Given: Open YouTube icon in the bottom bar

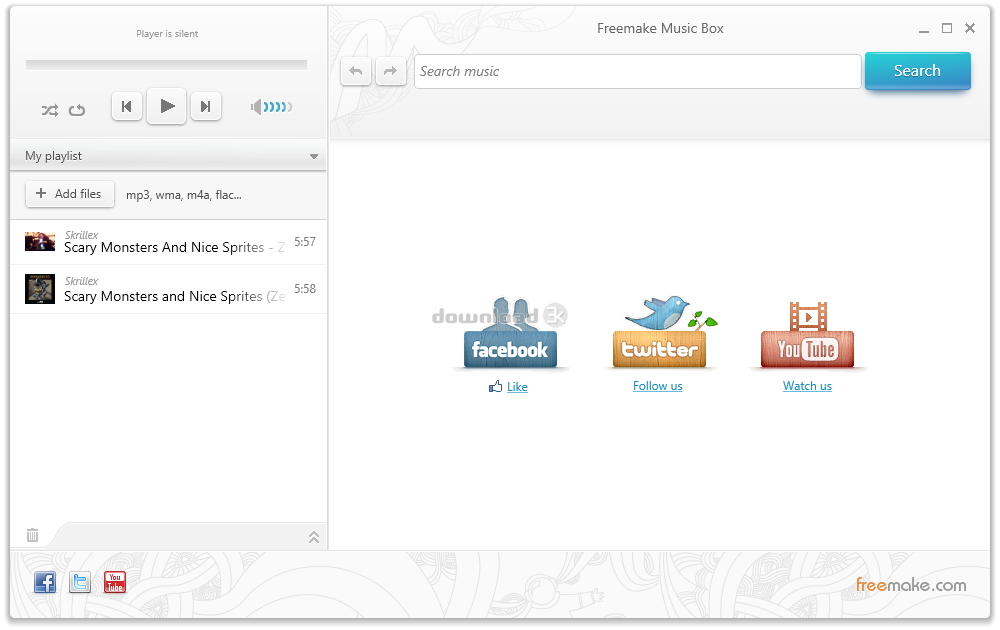Looking at the screenshot, I should tap(115, 582).
